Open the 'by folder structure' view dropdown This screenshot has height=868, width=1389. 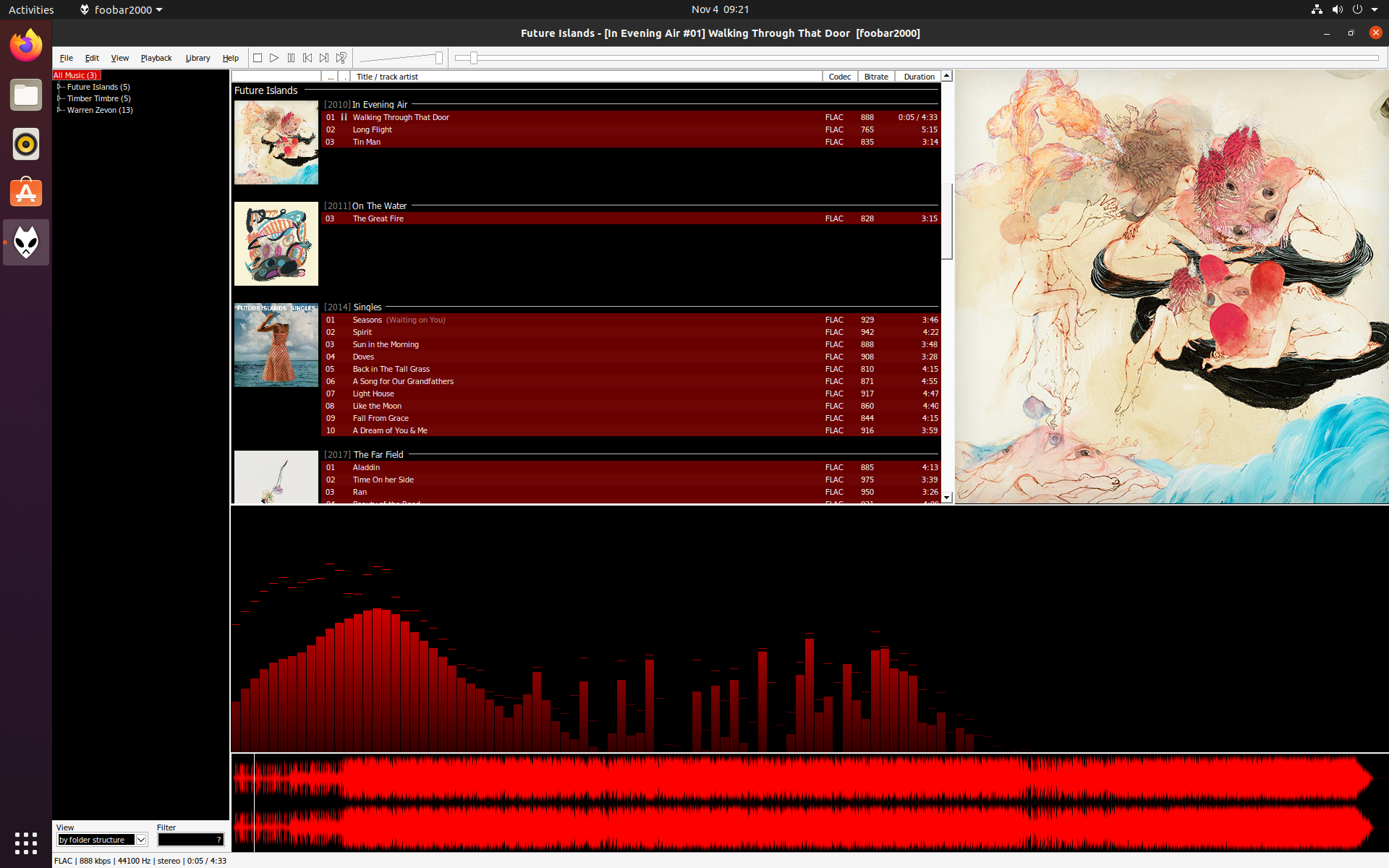click(x=102, y=840)
